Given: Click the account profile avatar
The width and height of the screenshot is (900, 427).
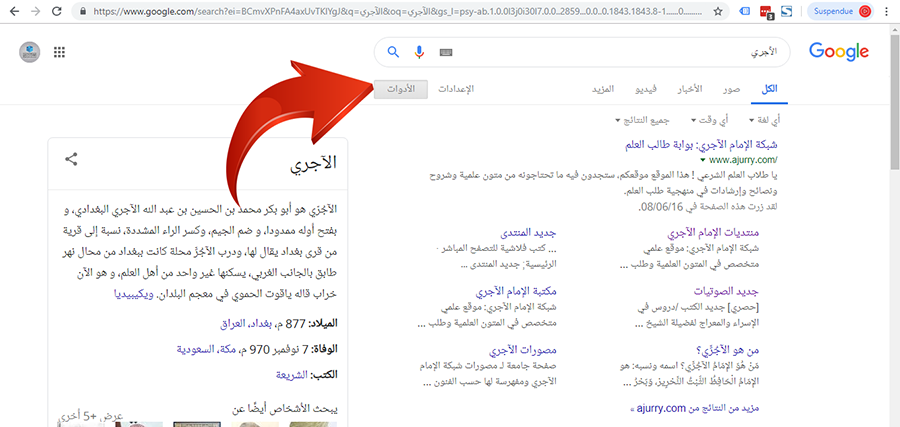Looking at the screenshot, I should click(x=30, y=52).
